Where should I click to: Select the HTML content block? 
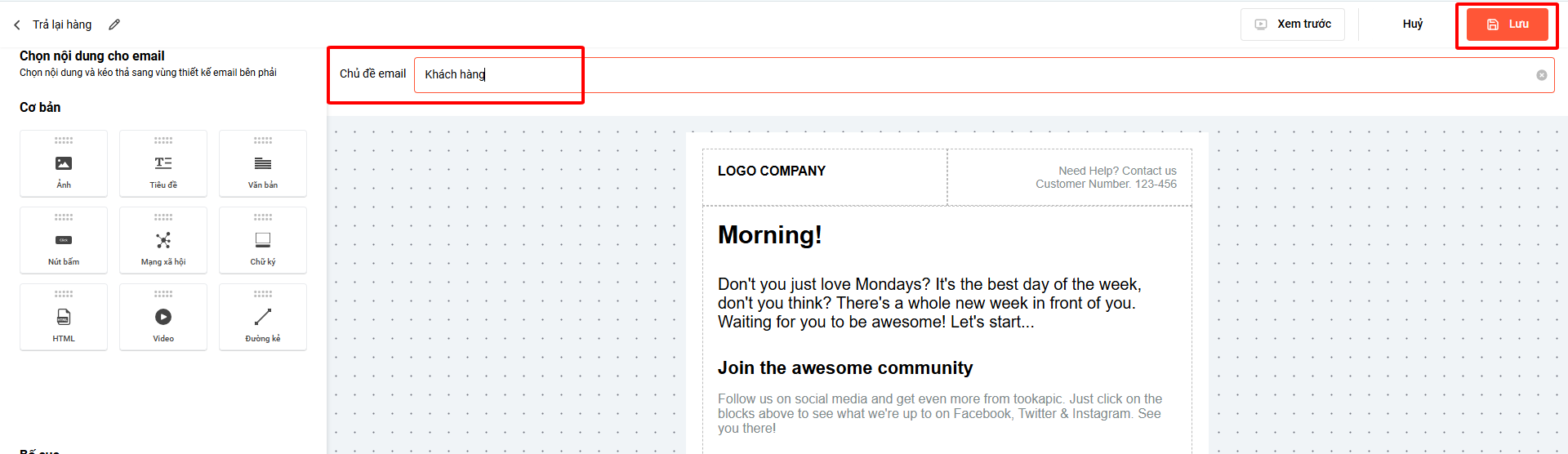64,318
